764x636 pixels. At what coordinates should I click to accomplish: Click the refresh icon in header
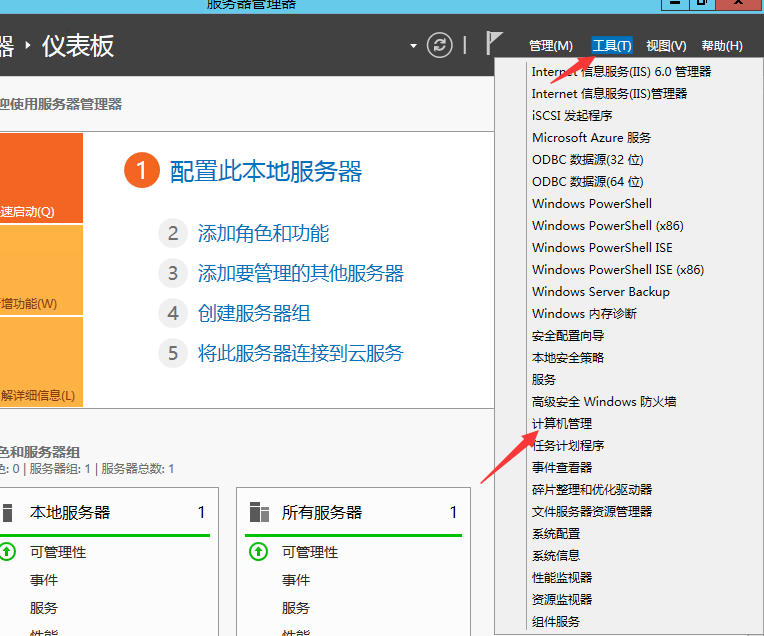coord(439,45)
